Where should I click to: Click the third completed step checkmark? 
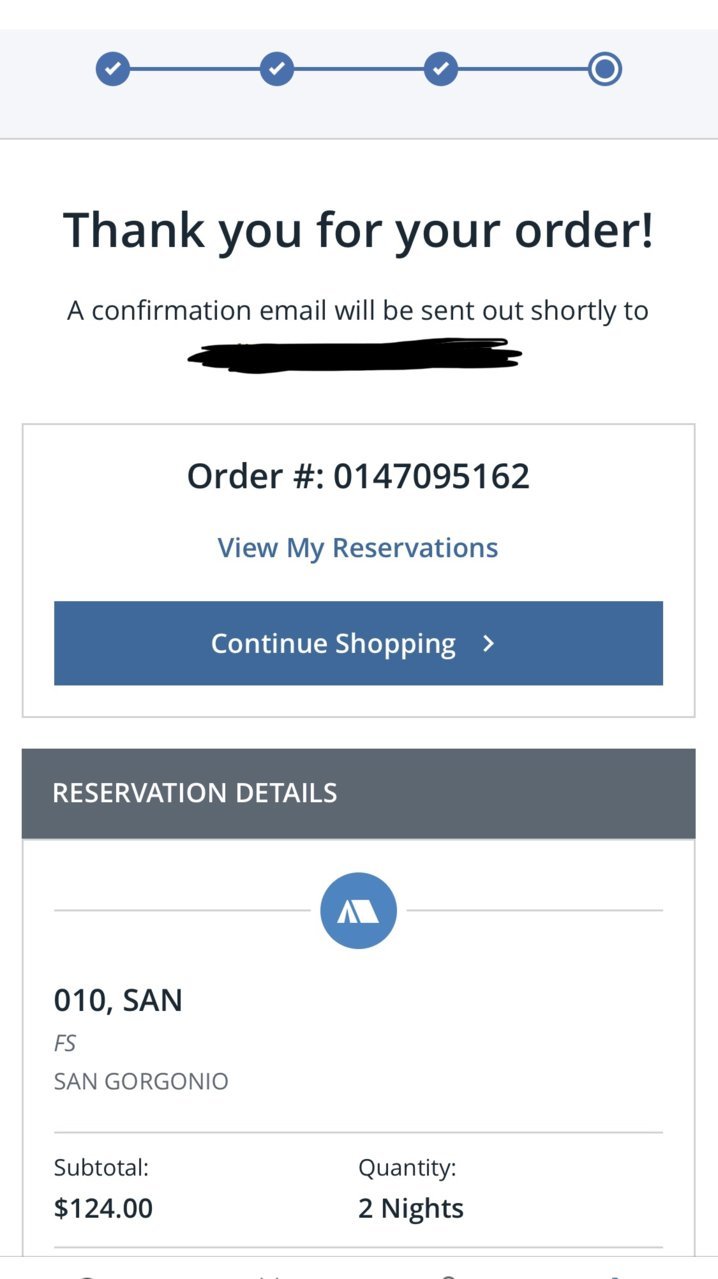pyautogui.click(x=441, y=69)
